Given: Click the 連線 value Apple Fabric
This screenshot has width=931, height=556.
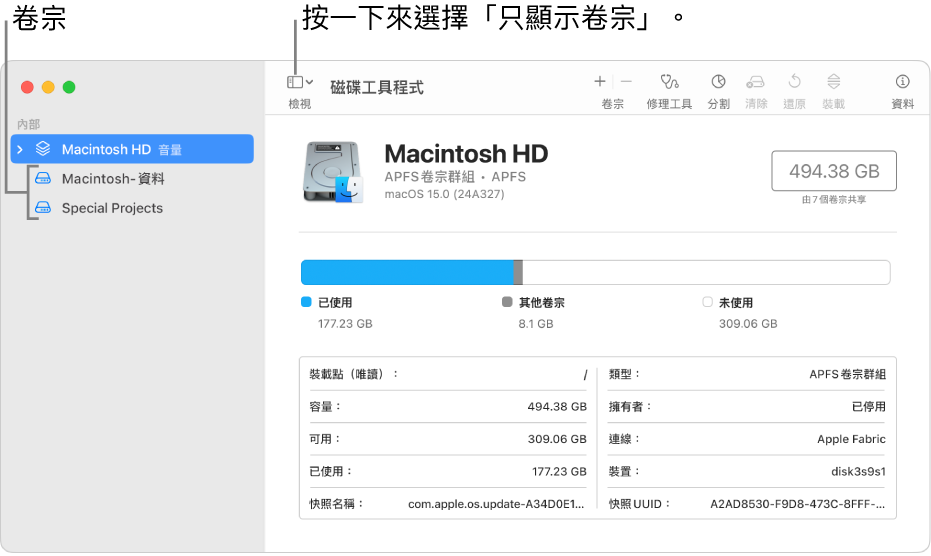Looking at the screenshot, I should pyautogui.click(x=851, y=439).
